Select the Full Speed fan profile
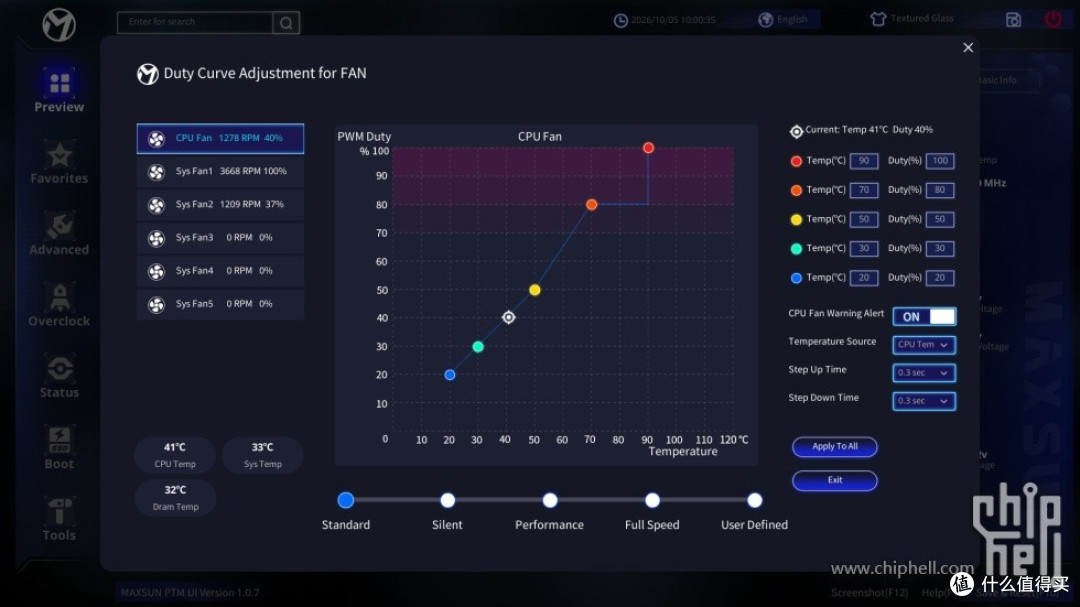Image resolution: width=1080 pixels, height=607 pixels. pyautogui.click(x=652, y=500)
